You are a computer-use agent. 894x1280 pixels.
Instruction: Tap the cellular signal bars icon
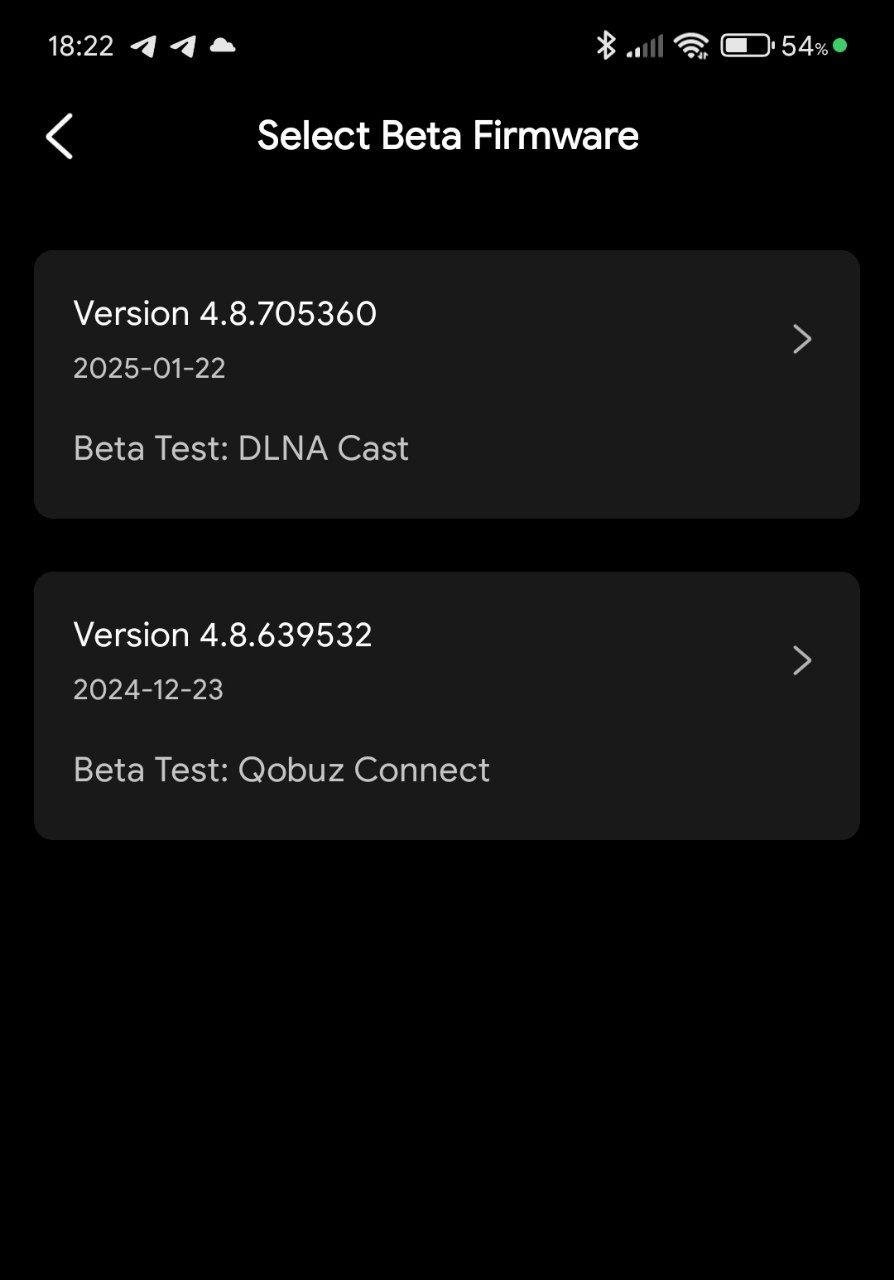pyautogui.click(x=645, y=46)
